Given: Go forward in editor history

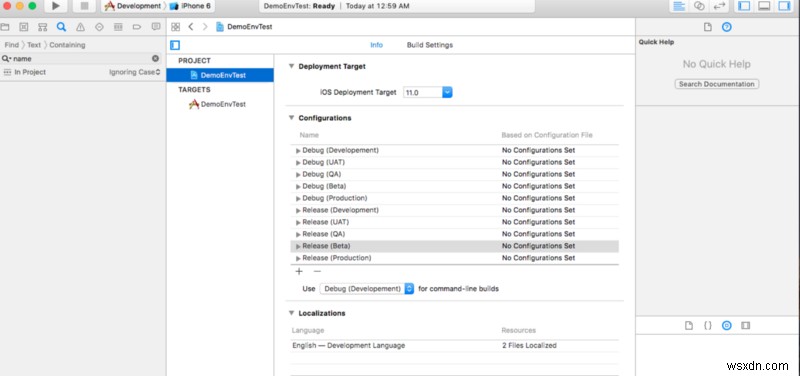Looking at the screenshot, I should 205,27.
